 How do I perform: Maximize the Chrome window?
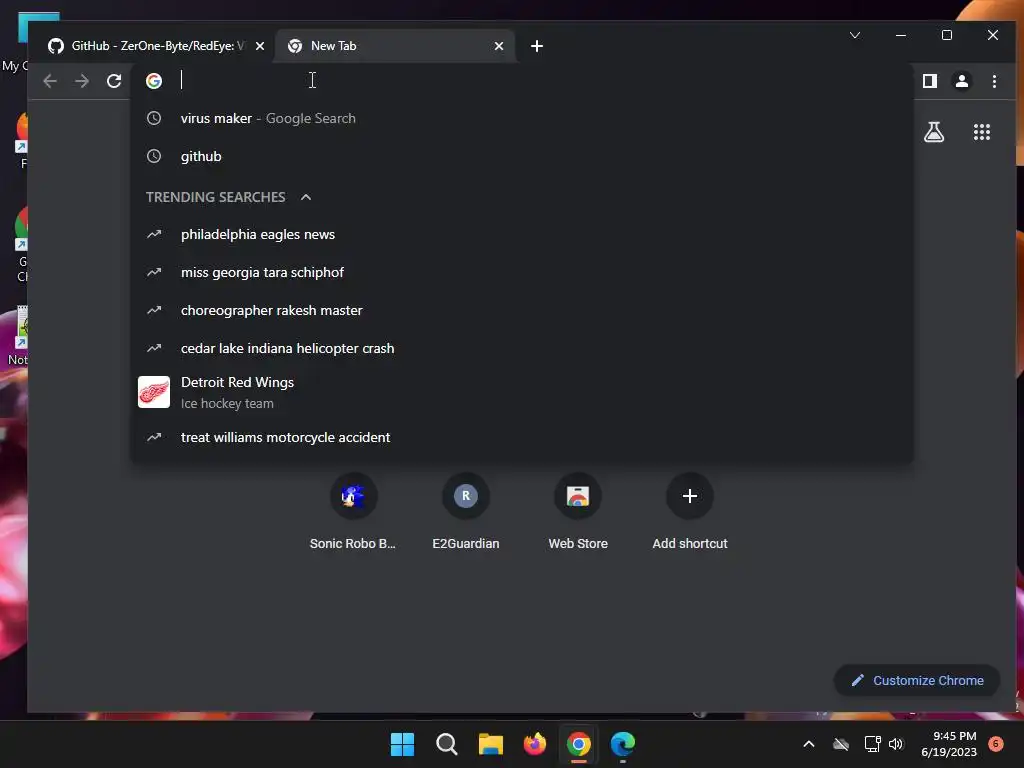(947, 35)
